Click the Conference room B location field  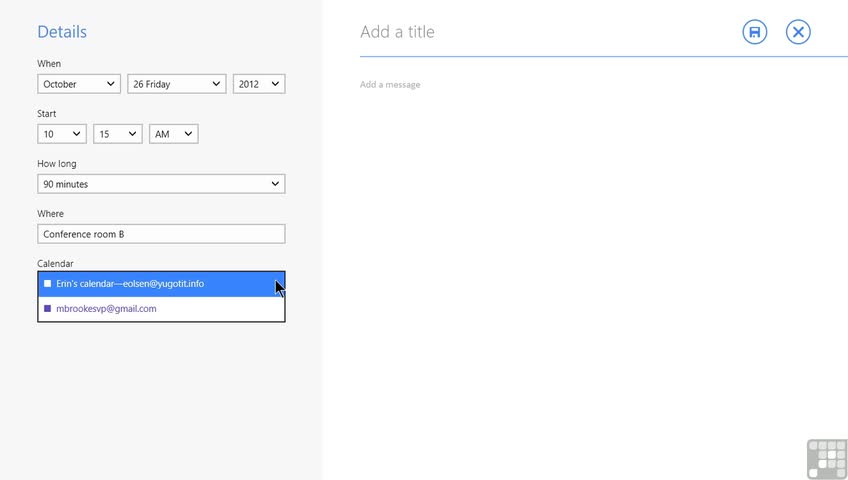click(x=161, y=234)
